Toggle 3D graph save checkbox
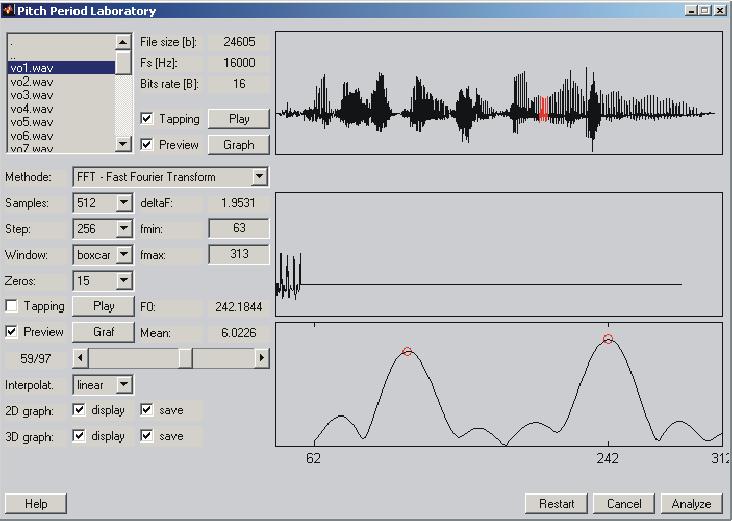Viewport: 732px width, 521px height. [x=147, y=436]
